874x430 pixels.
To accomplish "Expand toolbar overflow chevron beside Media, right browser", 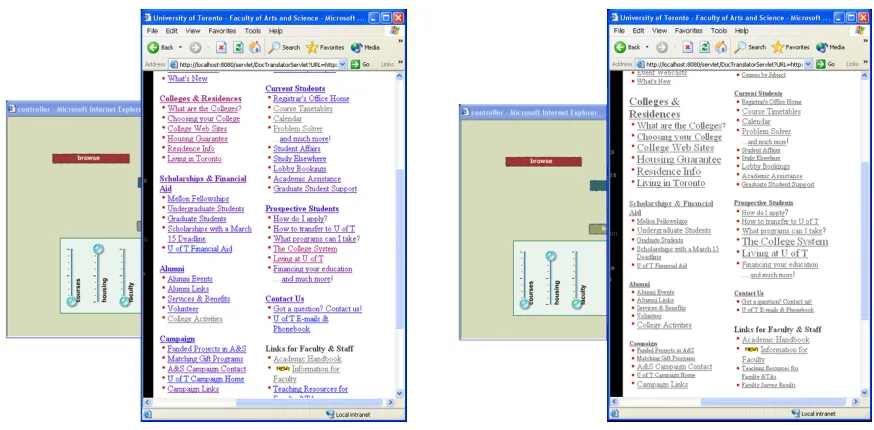I will [866, 41].
